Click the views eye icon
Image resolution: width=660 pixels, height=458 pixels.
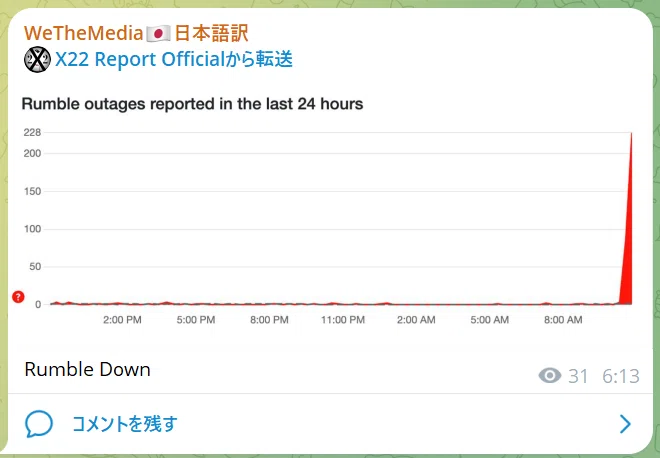[550, 375]
